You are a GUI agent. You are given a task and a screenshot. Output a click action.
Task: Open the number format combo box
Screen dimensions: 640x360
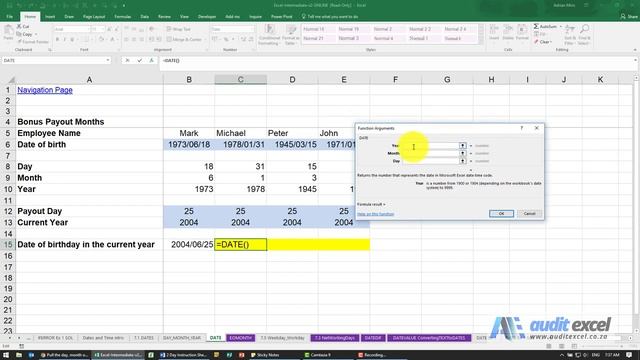tap(232, 29)
